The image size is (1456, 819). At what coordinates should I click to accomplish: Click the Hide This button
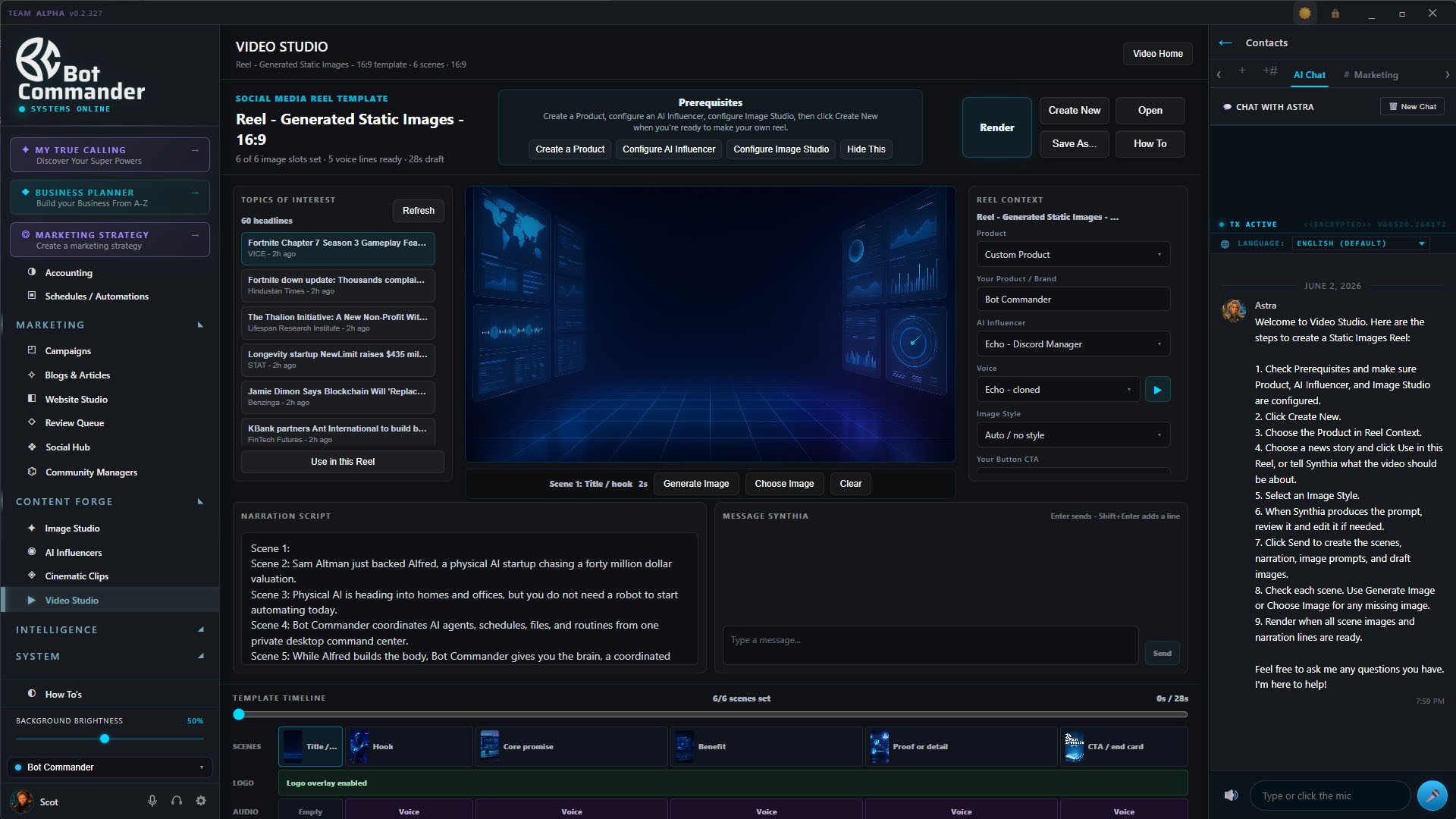point(866,149)
